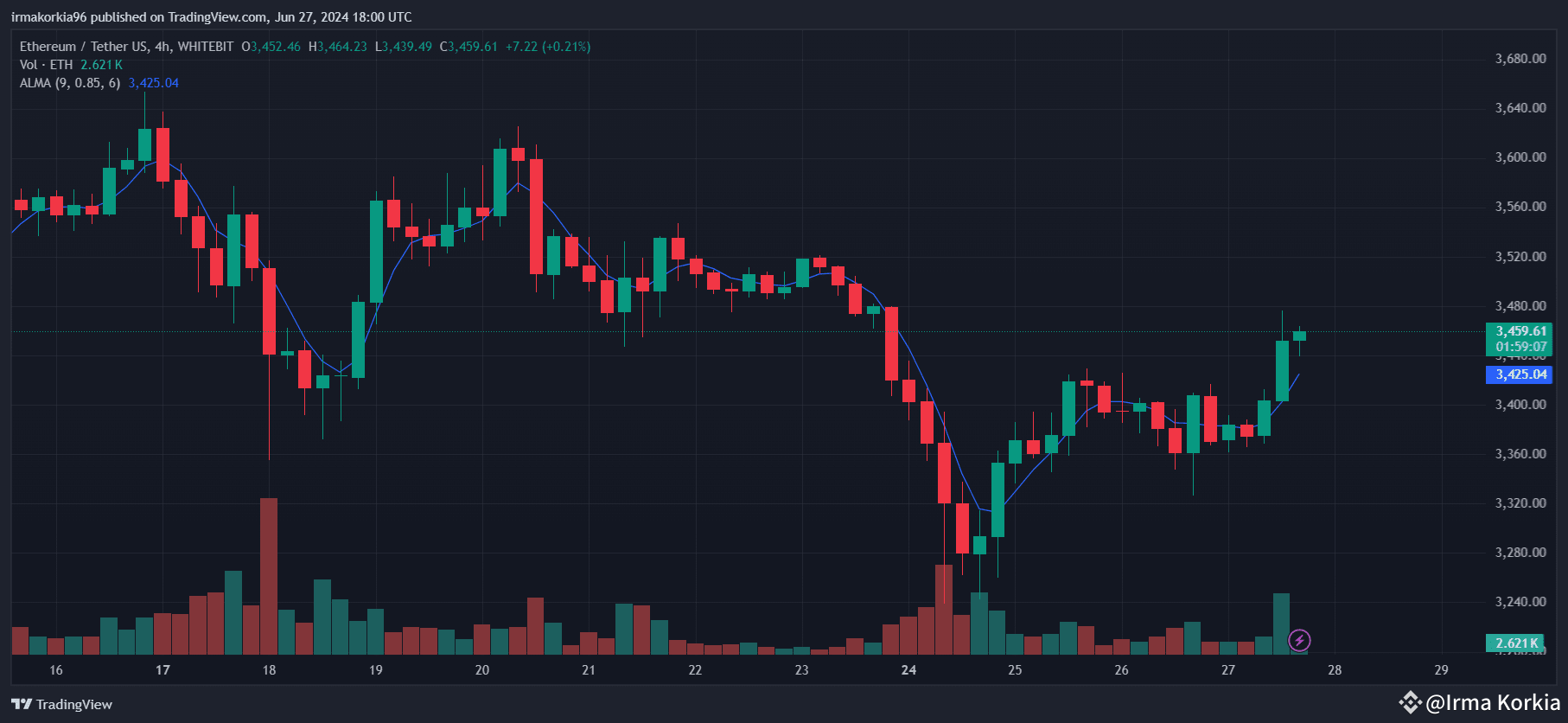This screenshot has height=723, width=1568.
Task: Select date 24 on the time axis
Action: point(908,669)
